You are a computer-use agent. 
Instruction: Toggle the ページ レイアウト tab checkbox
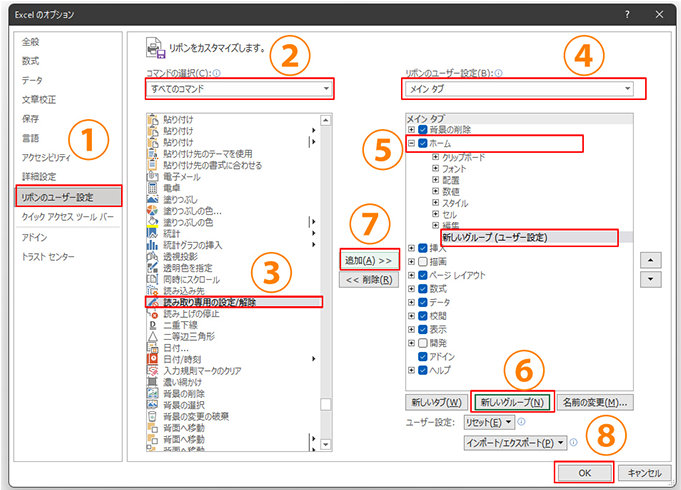(x=423, y=275)
